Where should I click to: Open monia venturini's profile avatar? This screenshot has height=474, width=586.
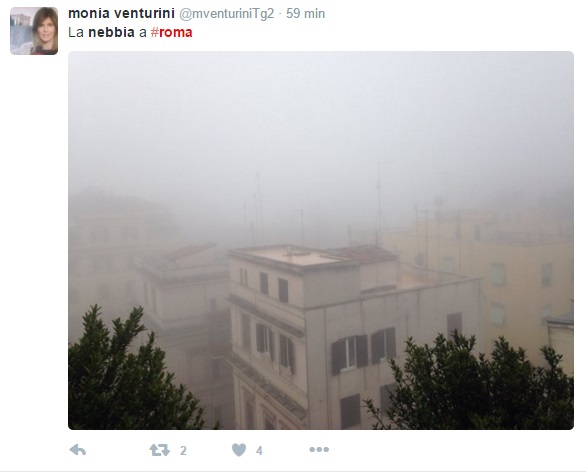click(x=34, y=31)
